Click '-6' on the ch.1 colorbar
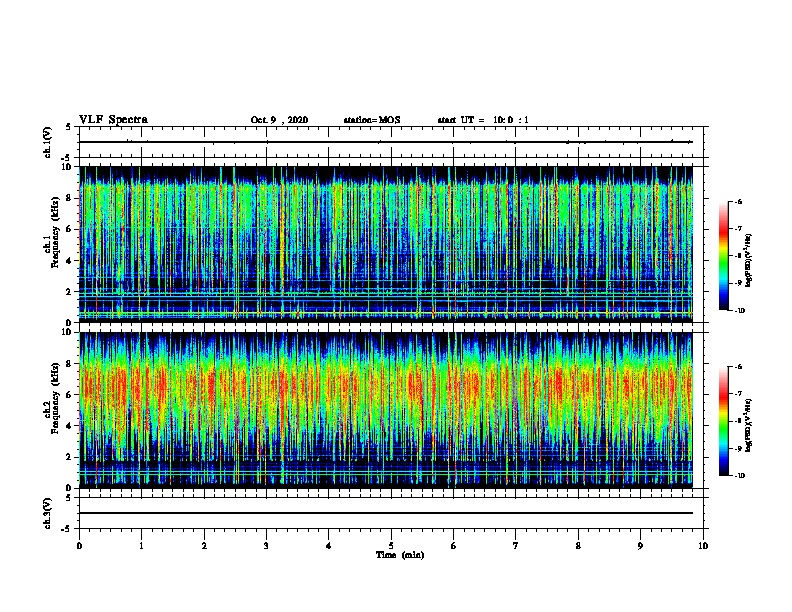The height and width of the screenshot is (612, 792). [738, 201]
